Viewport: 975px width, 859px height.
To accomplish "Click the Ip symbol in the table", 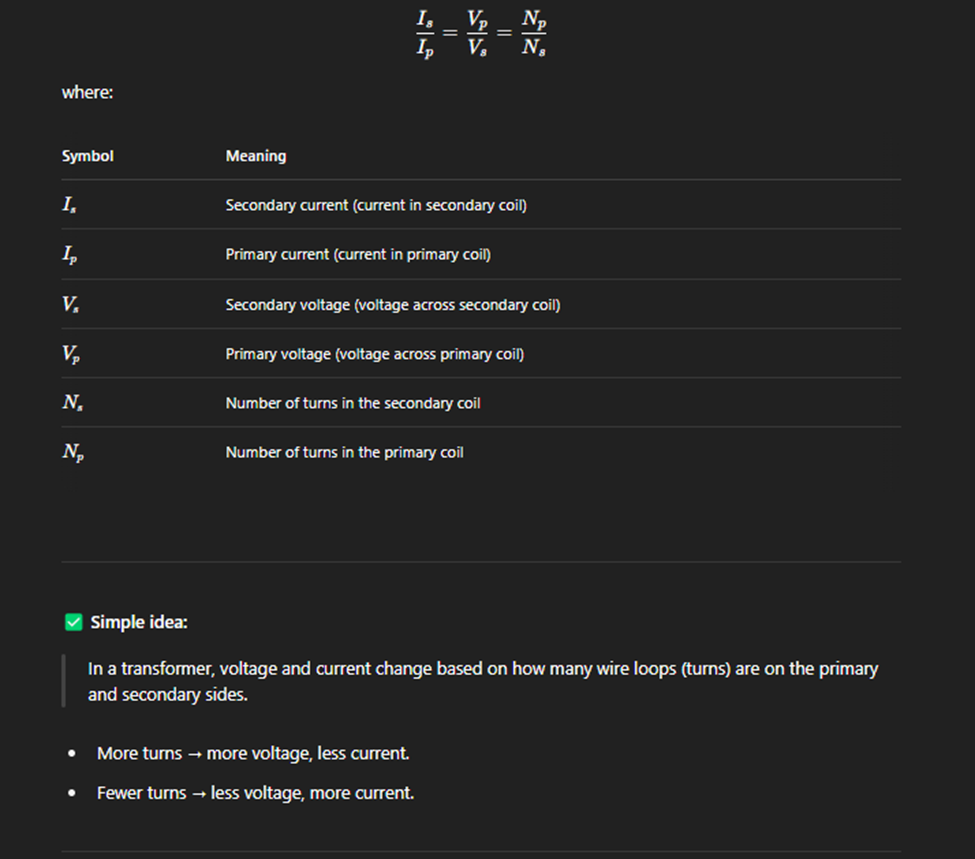I will click(x=70, y=255).
